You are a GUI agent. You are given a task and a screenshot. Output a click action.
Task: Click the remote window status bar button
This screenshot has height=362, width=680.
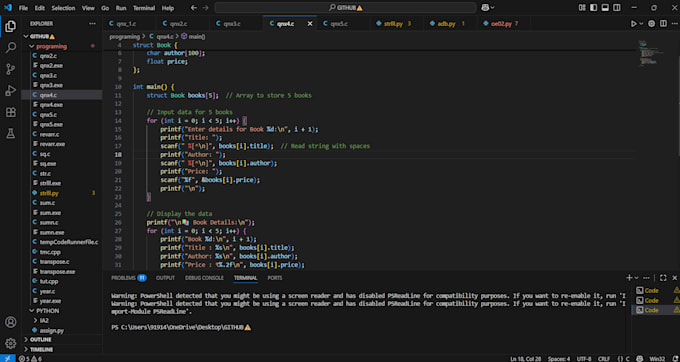click(7, 359)
